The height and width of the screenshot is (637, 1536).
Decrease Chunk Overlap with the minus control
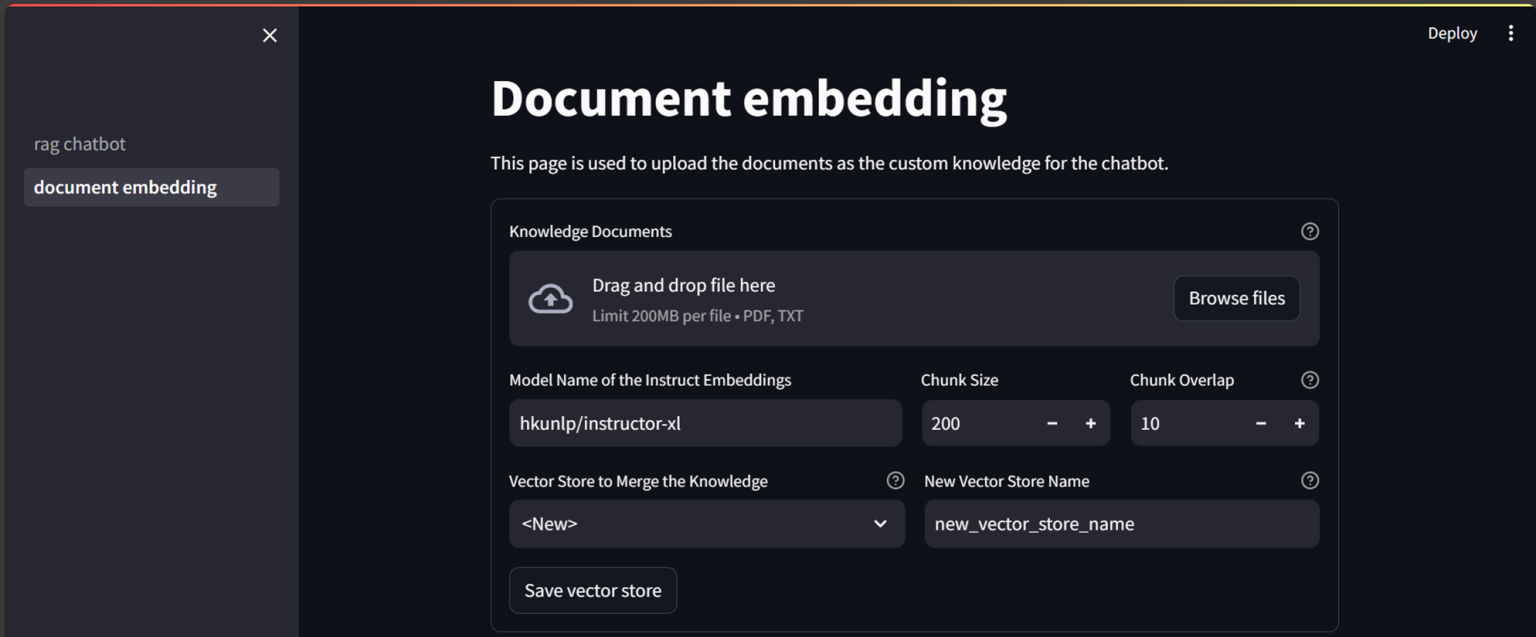[x=1261, y=423]
